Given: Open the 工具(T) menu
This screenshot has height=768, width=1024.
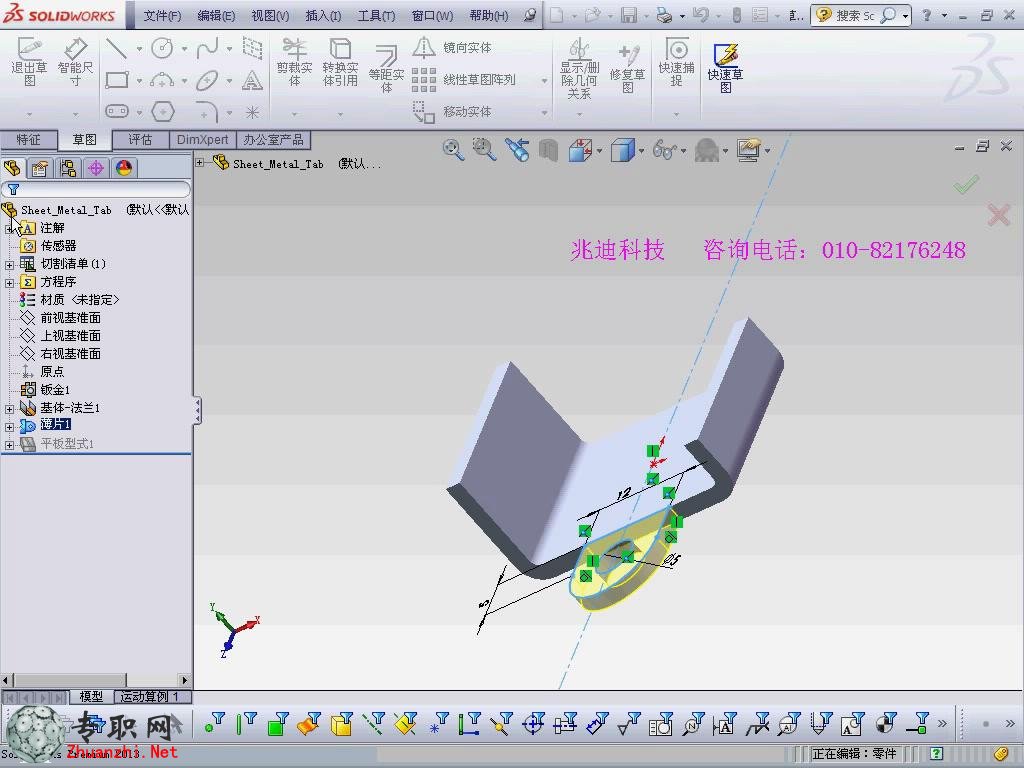Looking at the screenshot, I should tap(376, 16).
